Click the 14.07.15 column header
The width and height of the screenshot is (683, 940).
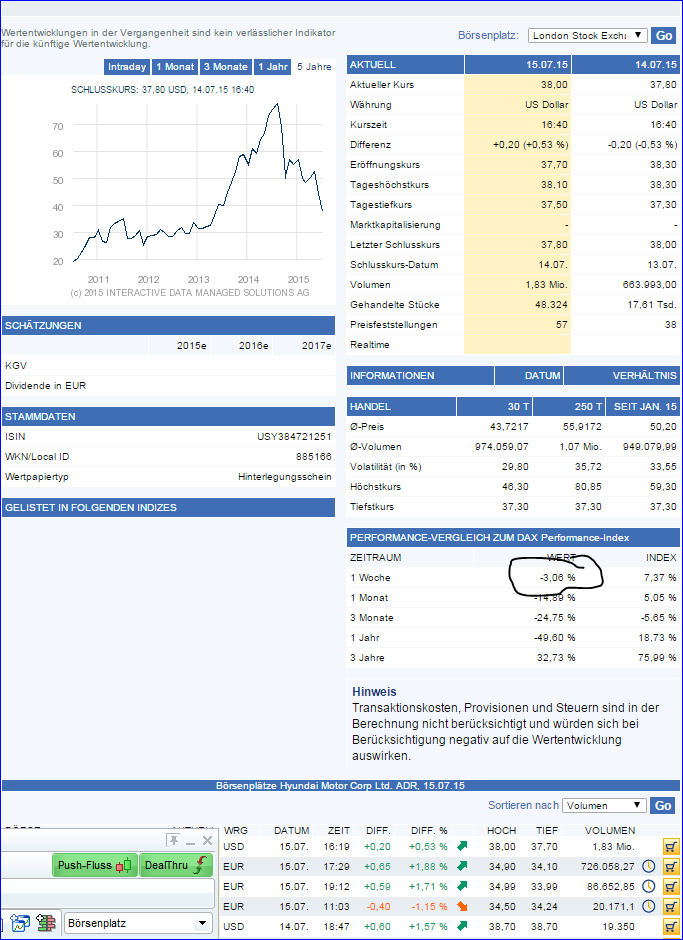tap(627, 65)
